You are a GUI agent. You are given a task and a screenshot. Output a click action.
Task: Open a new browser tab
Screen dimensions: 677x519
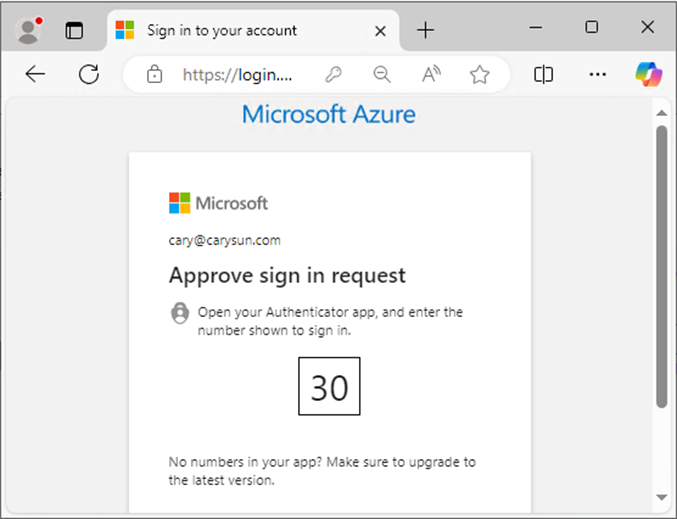pyautogui.click(x=425, y=30)
